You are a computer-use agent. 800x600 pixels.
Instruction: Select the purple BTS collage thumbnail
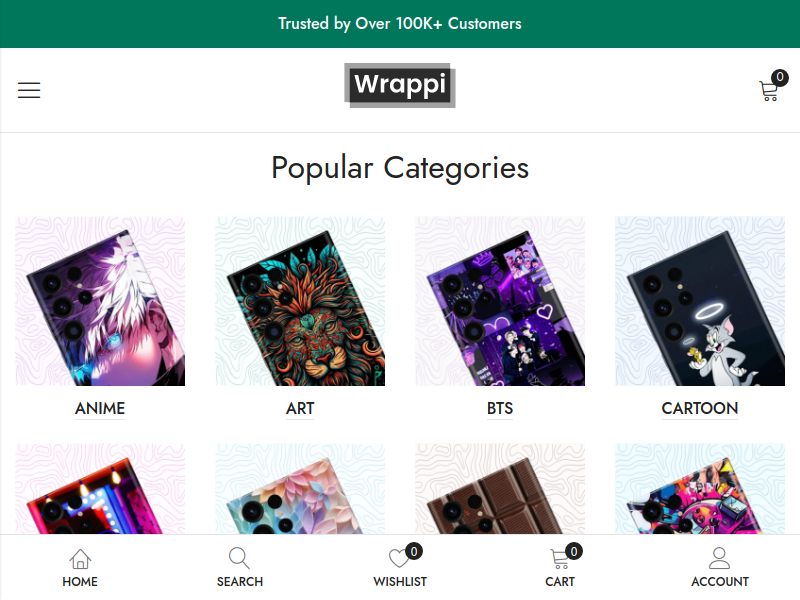coord(500,301)
